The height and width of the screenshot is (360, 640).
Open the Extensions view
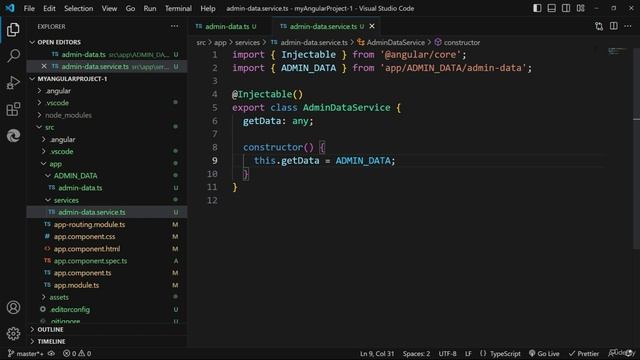click(x=13, y=109)
